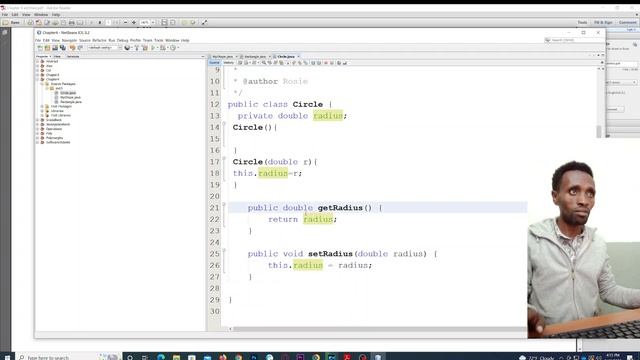640x360 pixels.
Task: Click the Adobe Reader print icon
Action: point(71,22)
